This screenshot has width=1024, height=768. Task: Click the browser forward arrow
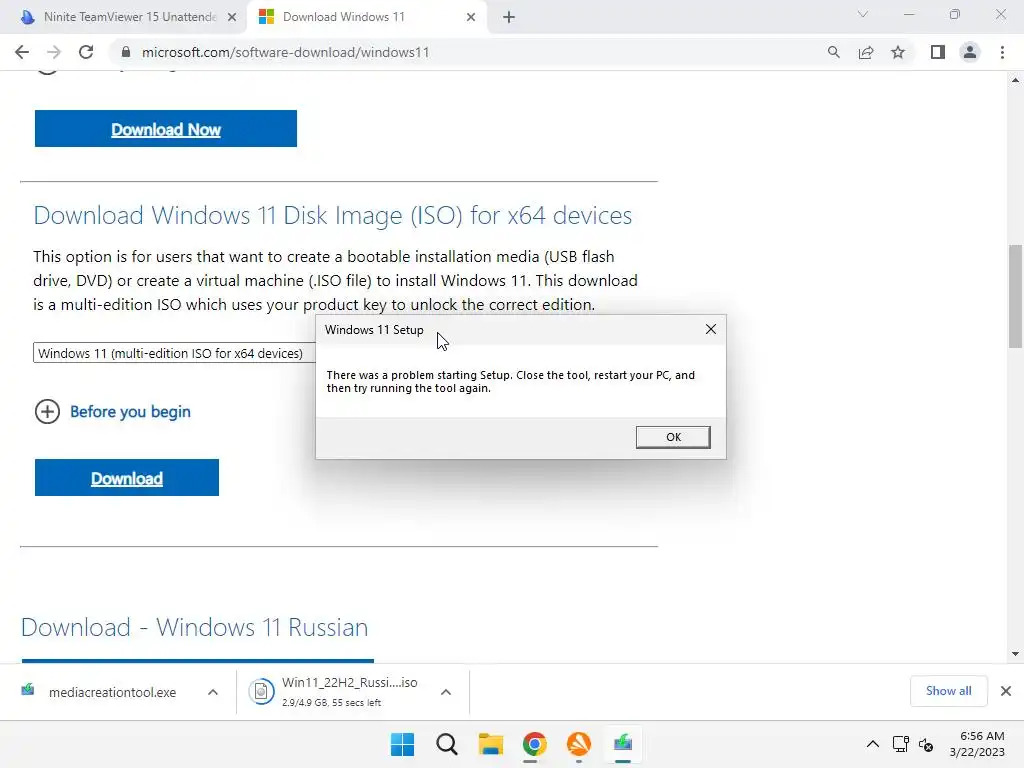54,52
